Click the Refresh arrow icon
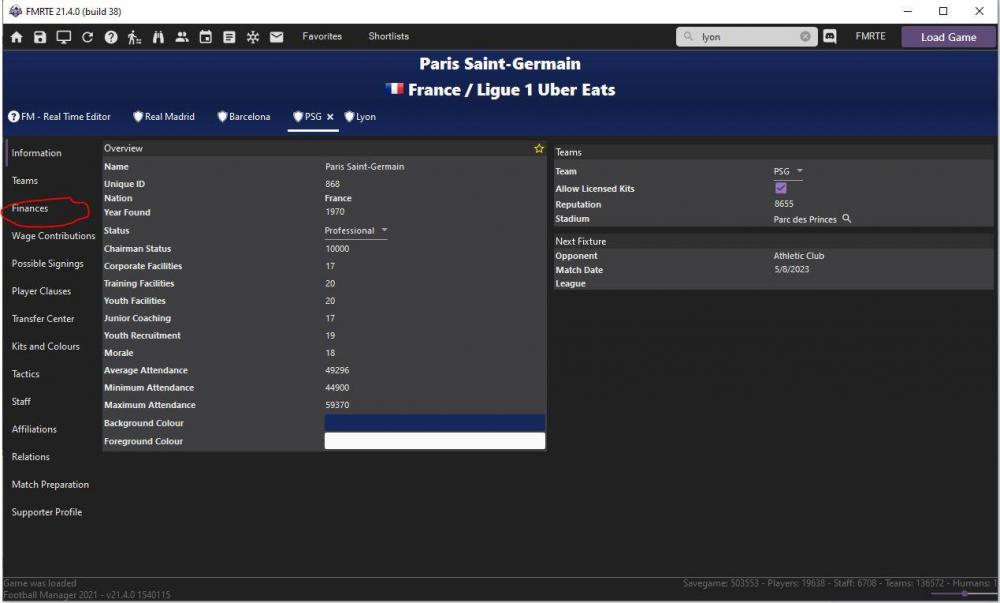The image size is (1000, 603). [87, 37]
